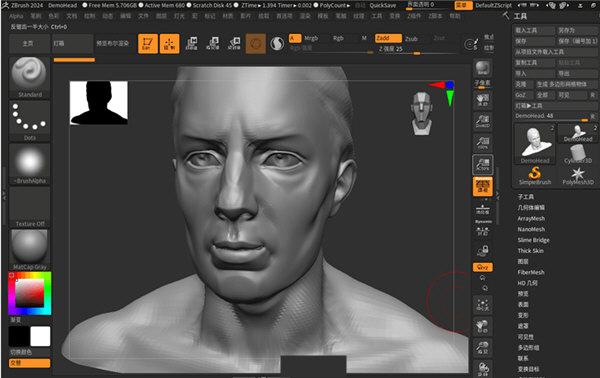Click the Frame icon with dots
600x378 pixels.
(483, 305)
